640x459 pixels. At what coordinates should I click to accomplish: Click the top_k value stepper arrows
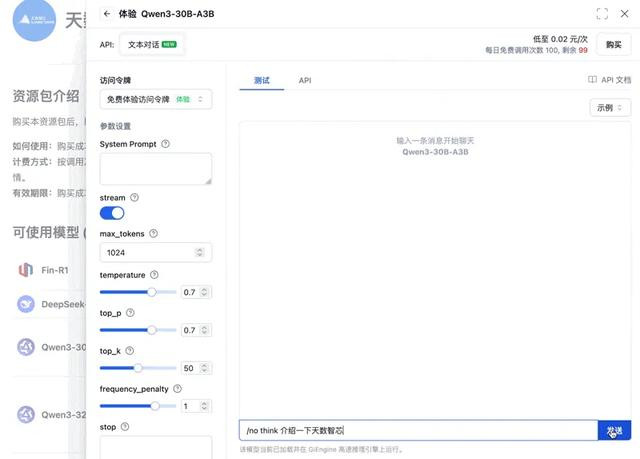pyautogui.click(x=204, y=368)
